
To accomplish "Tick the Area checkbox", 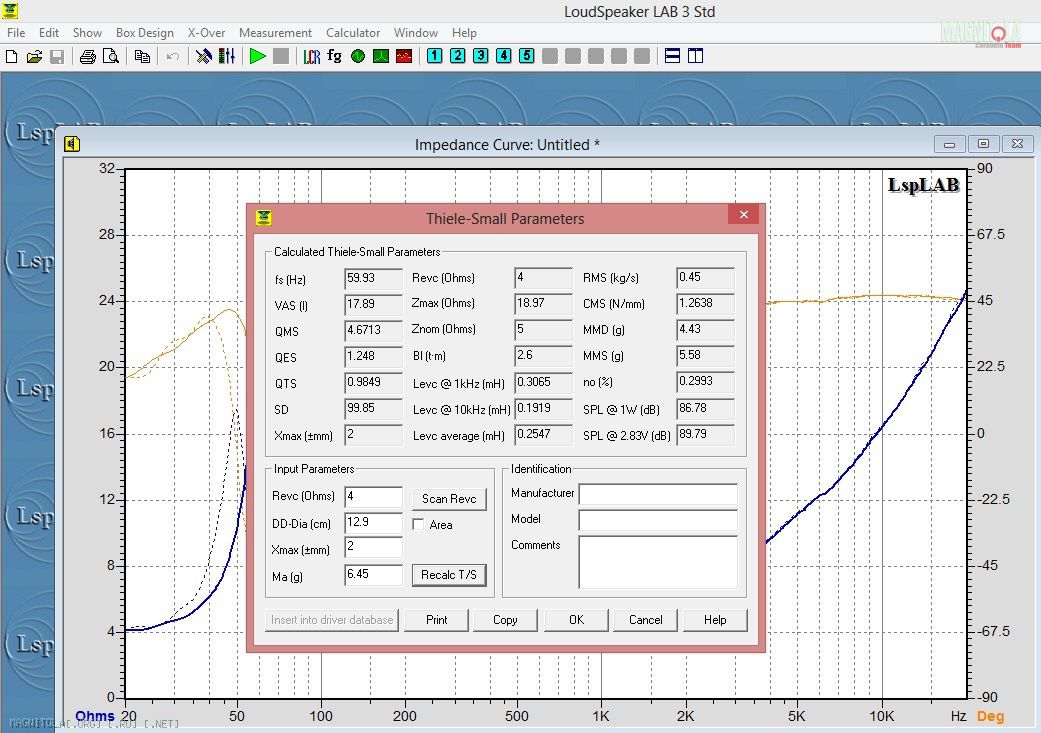I will click(418, 525).
